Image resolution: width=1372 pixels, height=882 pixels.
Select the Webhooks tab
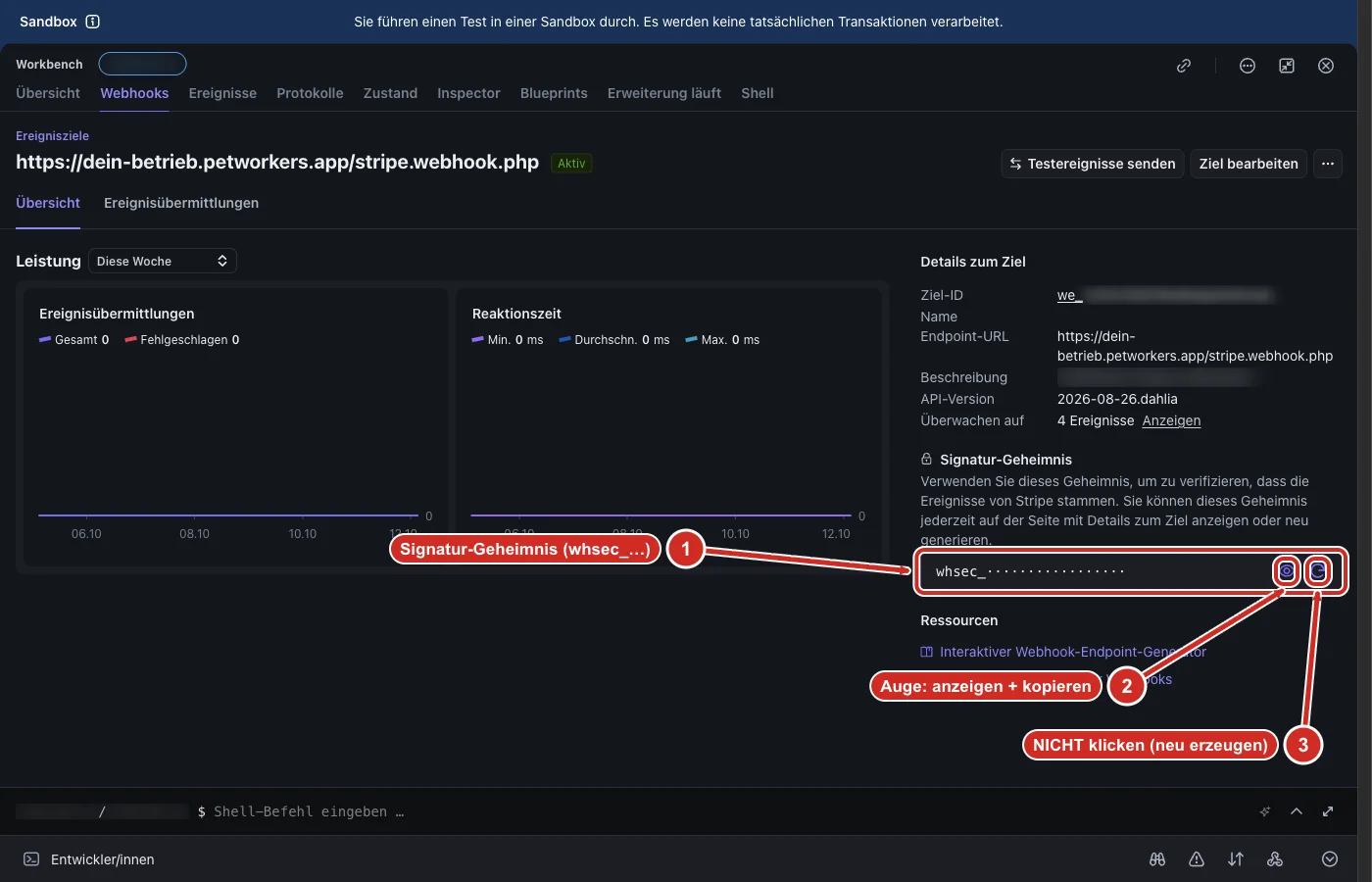134,93
